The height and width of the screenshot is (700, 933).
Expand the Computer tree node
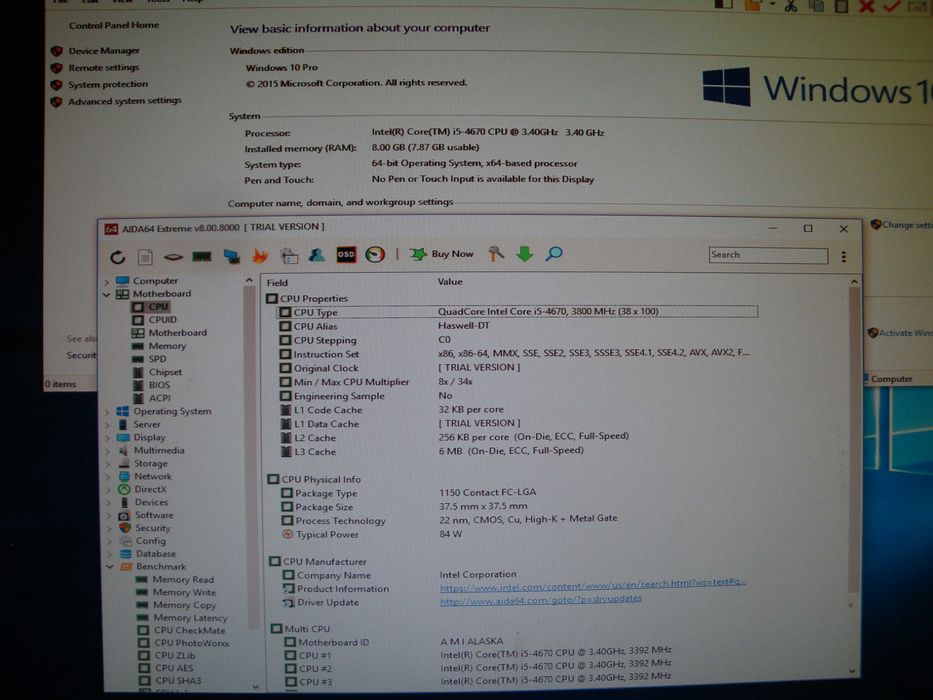pyautogui.click(x=107, y=282)
